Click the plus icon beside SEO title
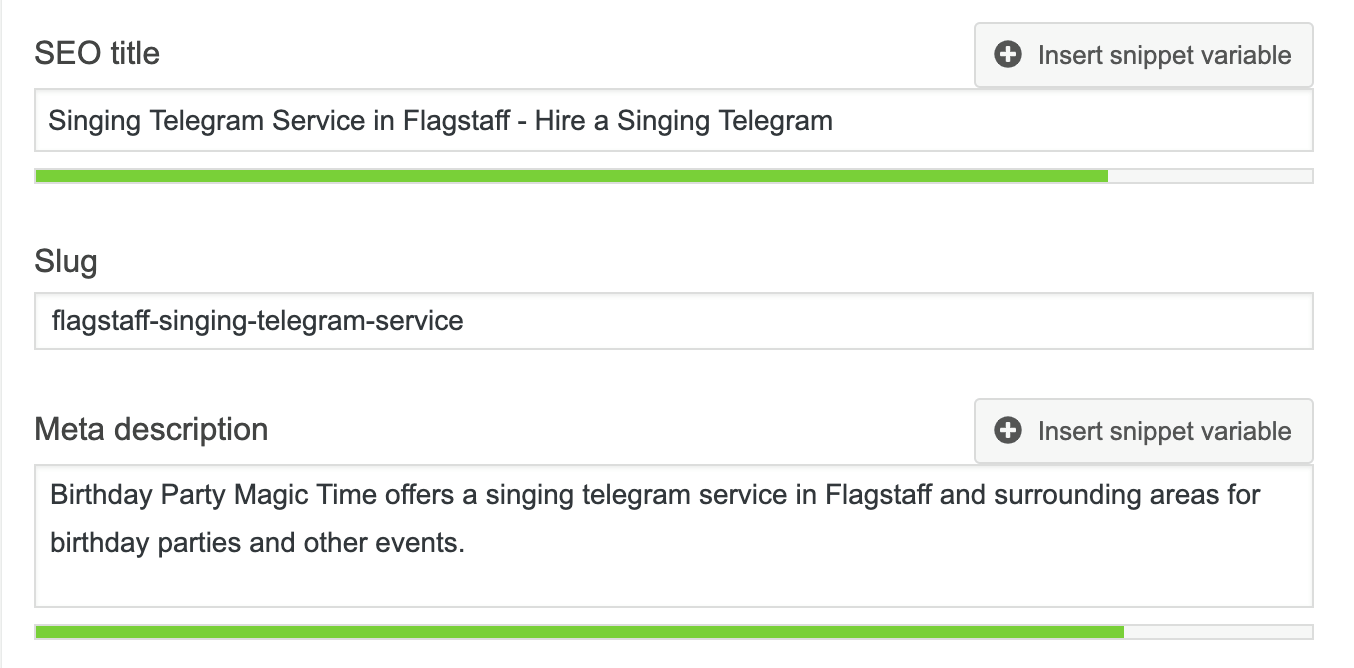 (x=1008, y=55)
